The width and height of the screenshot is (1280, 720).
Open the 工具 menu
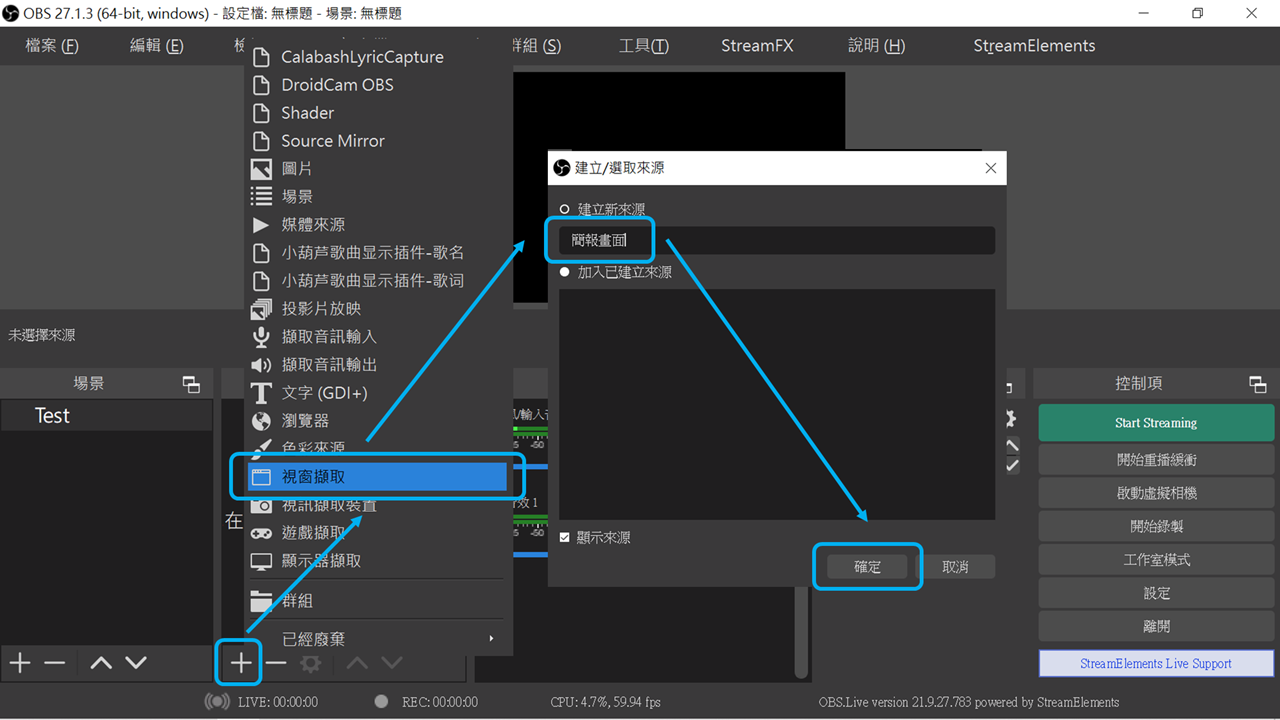click(x=643, y=46)
